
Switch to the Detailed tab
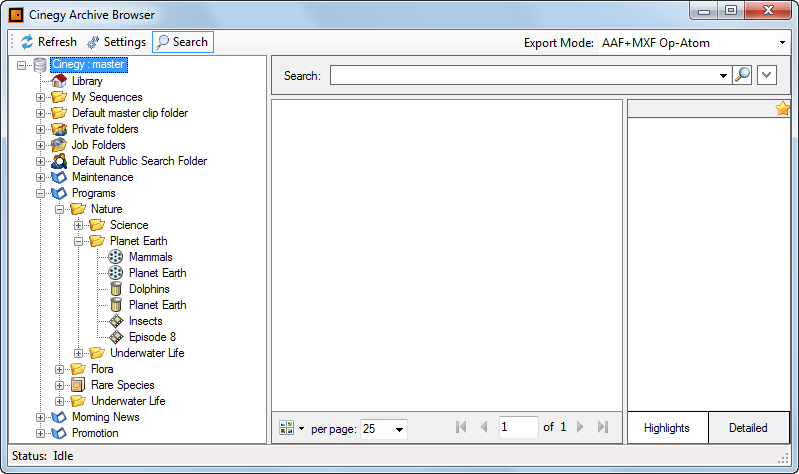[748, 428]
